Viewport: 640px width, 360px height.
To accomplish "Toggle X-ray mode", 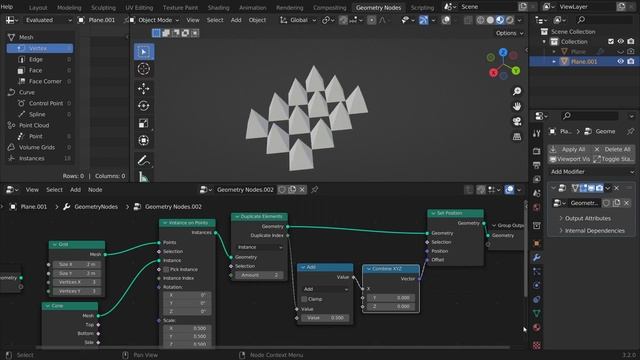I will point(468,20).
